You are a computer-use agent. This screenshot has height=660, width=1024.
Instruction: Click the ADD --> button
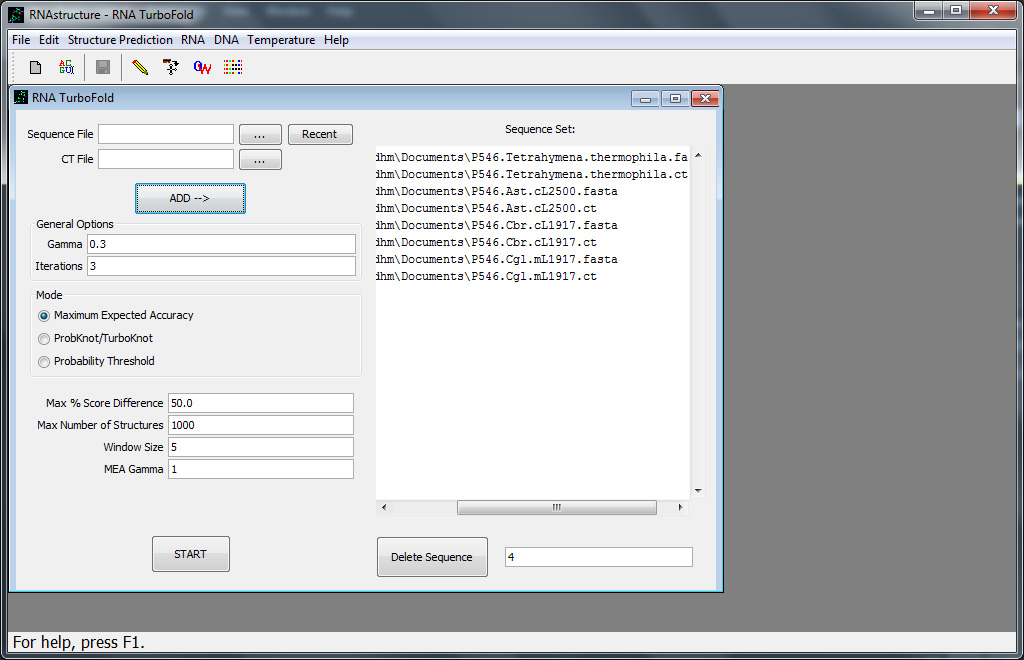[x=190, y=198]
